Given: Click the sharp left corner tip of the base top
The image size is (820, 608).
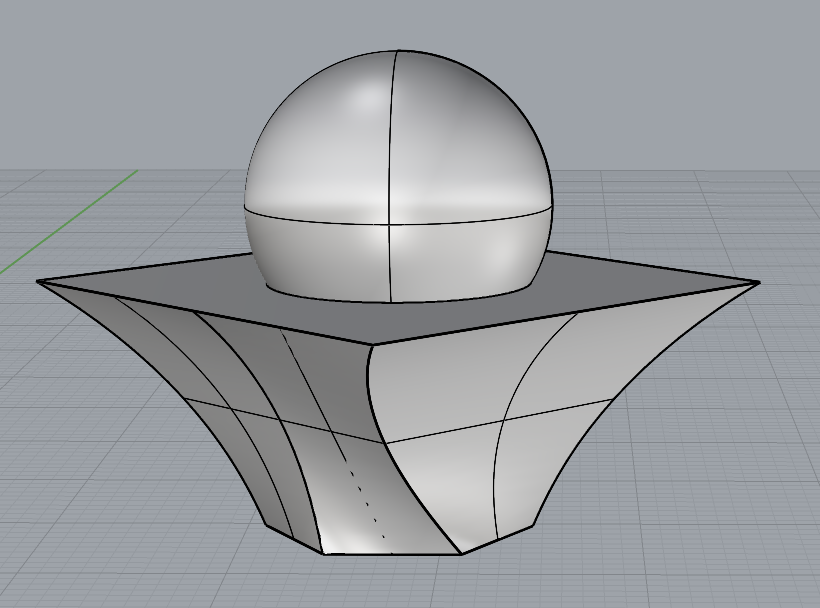Looking at the screenshot, I should pyautogui.click(x=40, y=282).
